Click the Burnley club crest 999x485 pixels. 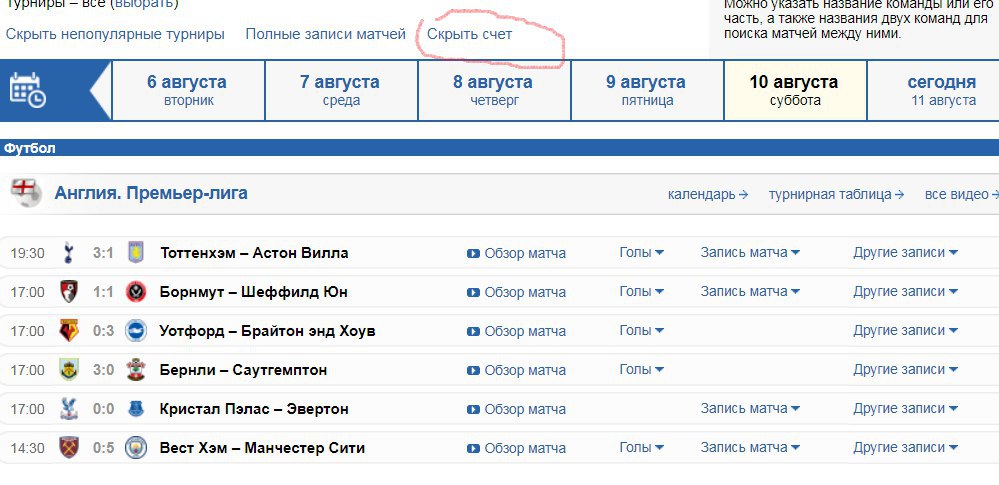(69, 370)
